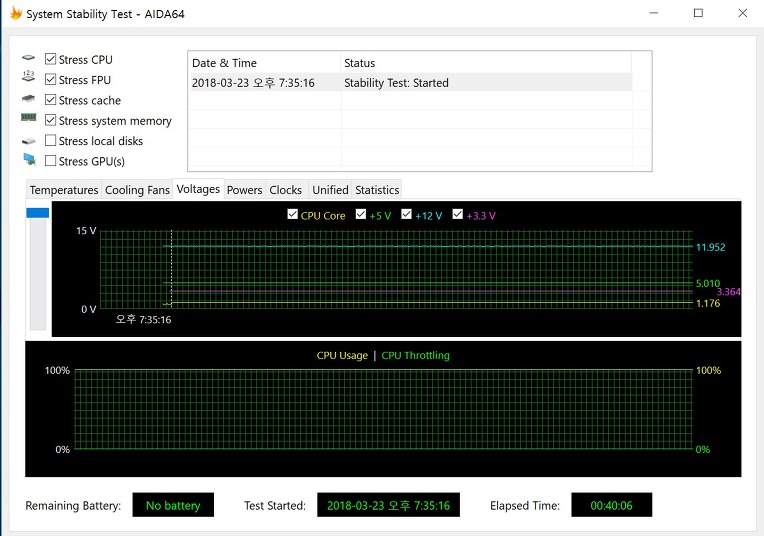Minimize the System Stability Test window
This screenshot has width=764, height=536.
coord(654,13)
